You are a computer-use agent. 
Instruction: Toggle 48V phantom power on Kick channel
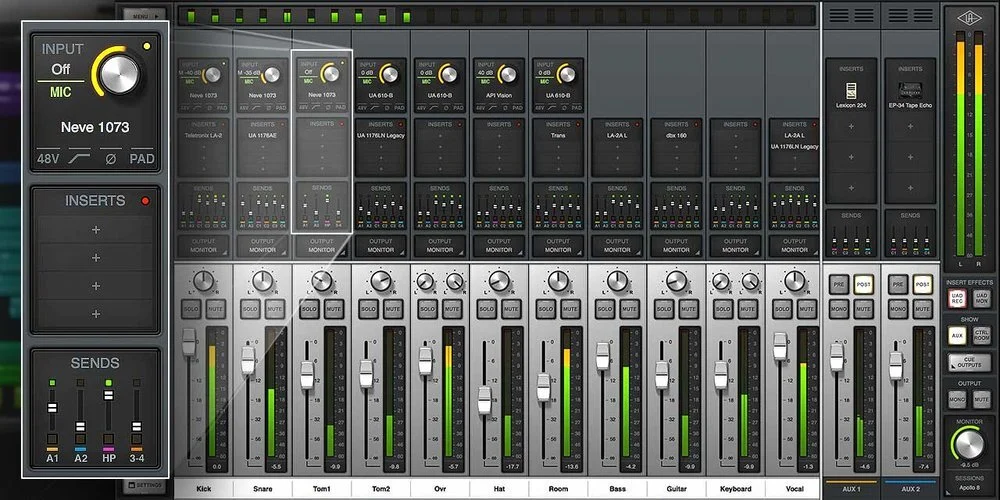pyautogui.click(x=183, y=108)
